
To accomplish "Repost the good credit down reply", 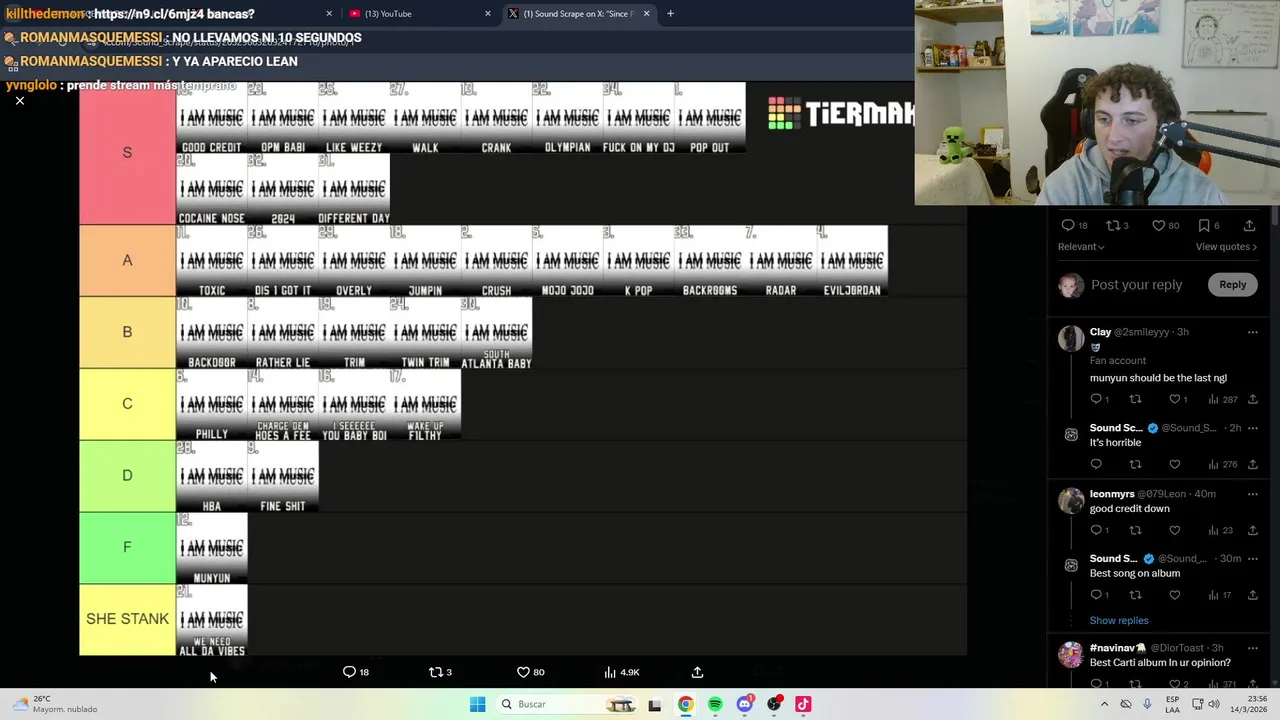I will click(x=1135, y=530).
